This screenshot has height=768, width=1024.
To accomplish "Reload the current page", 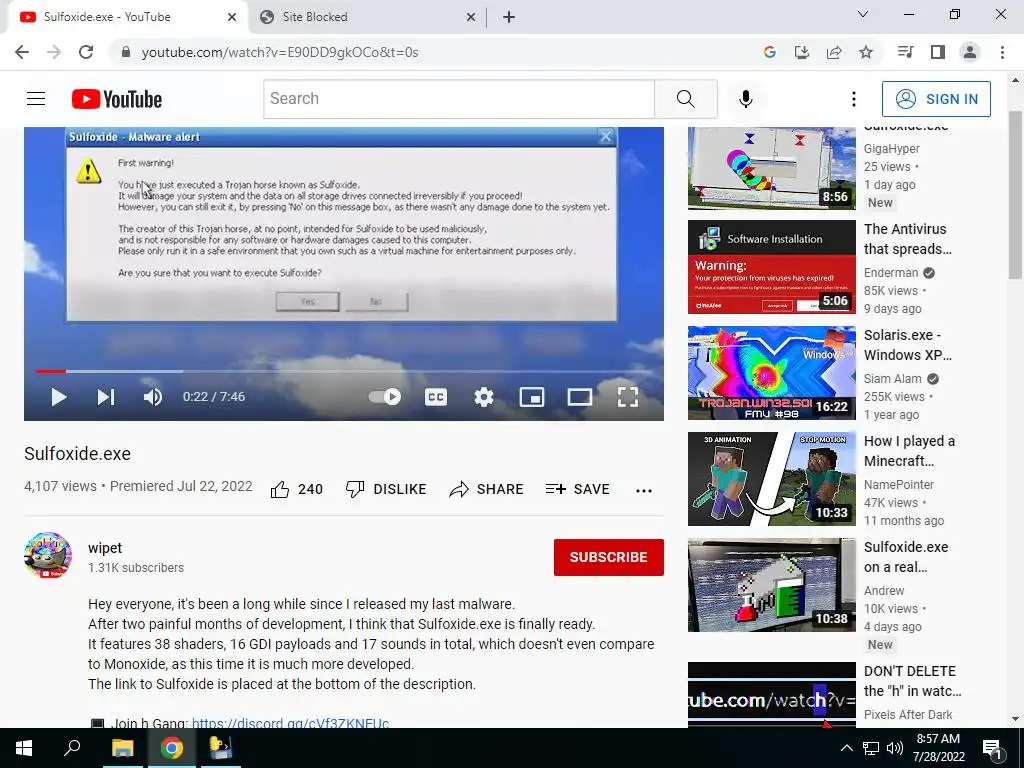I will tap(86, 52).
